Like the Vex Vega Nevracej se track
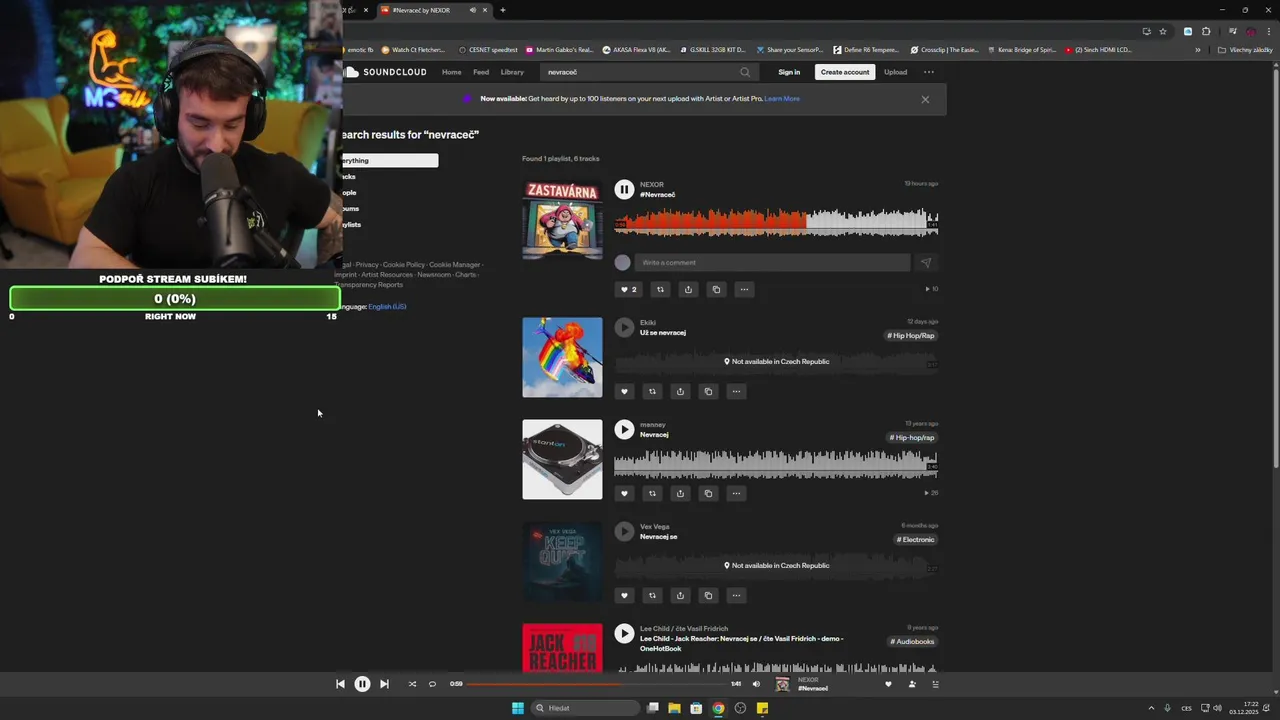The image size is (1280, 720). tap(624, 596)
